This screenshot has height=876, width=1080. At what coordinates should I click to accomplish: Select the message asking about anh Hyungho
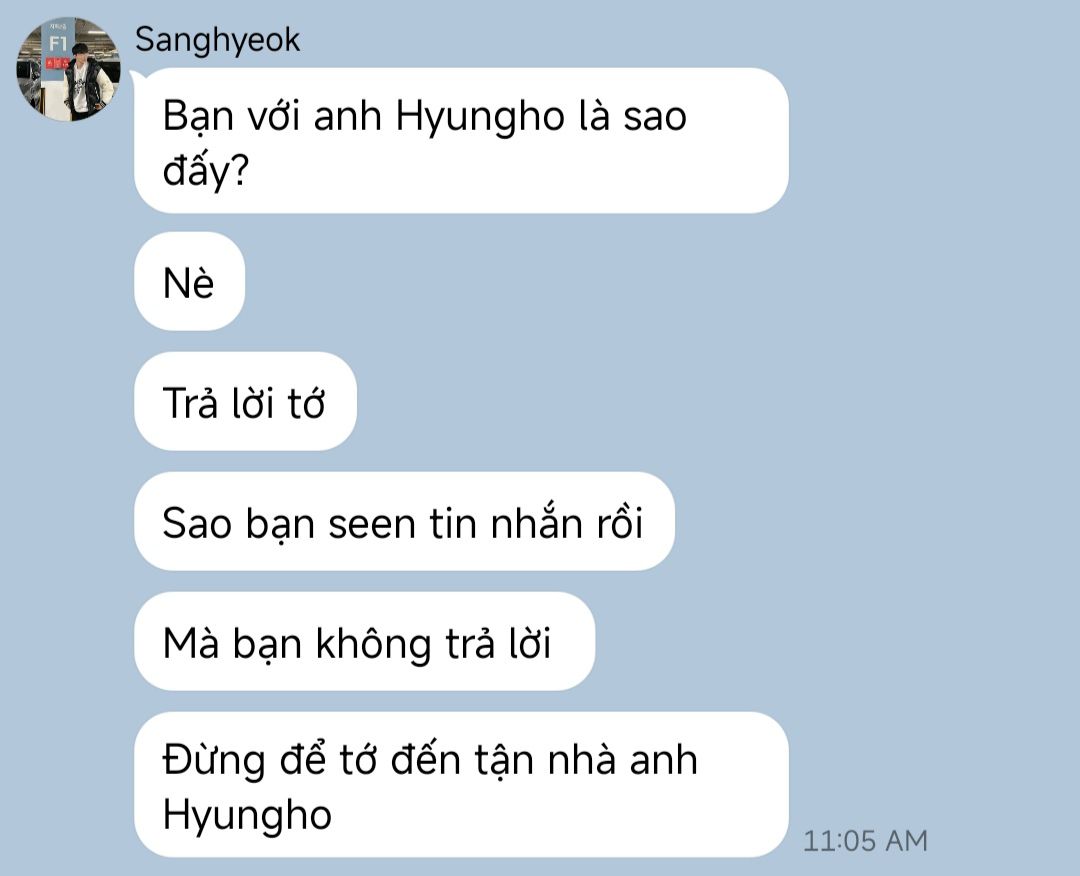461,140
